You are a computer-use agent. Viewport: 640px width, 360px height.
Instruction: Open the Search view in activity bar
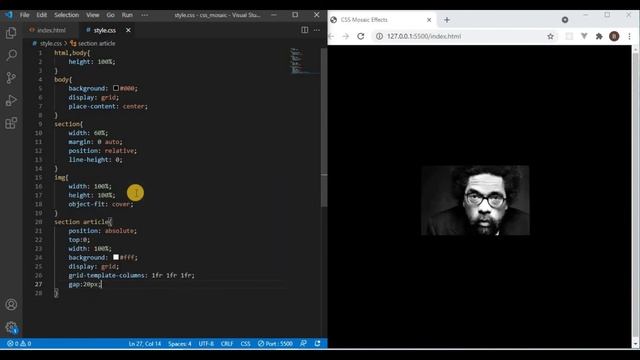coord(11,55)
